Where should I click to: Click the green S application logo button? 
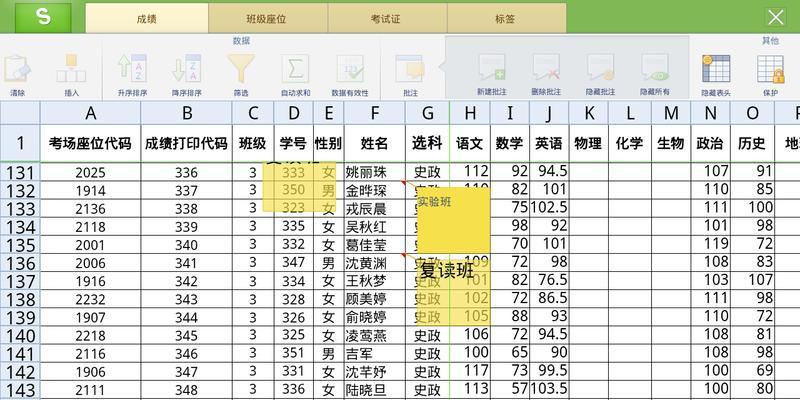(41, 17)
